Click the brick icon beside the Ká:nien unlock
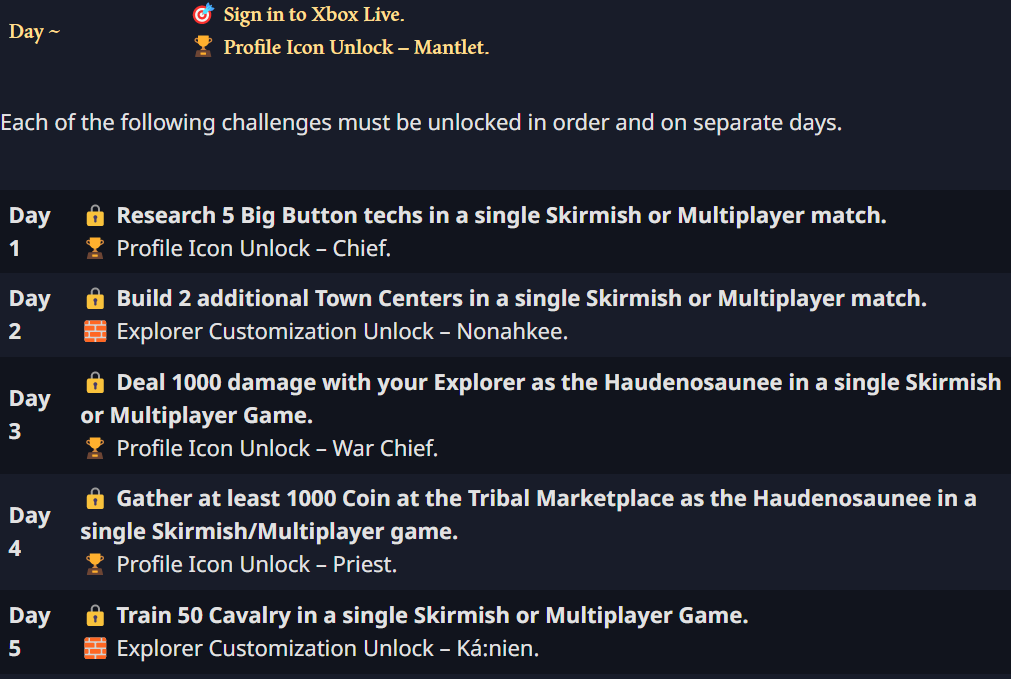Viewport: 1011px width, 679px height. tap(95, 648)
